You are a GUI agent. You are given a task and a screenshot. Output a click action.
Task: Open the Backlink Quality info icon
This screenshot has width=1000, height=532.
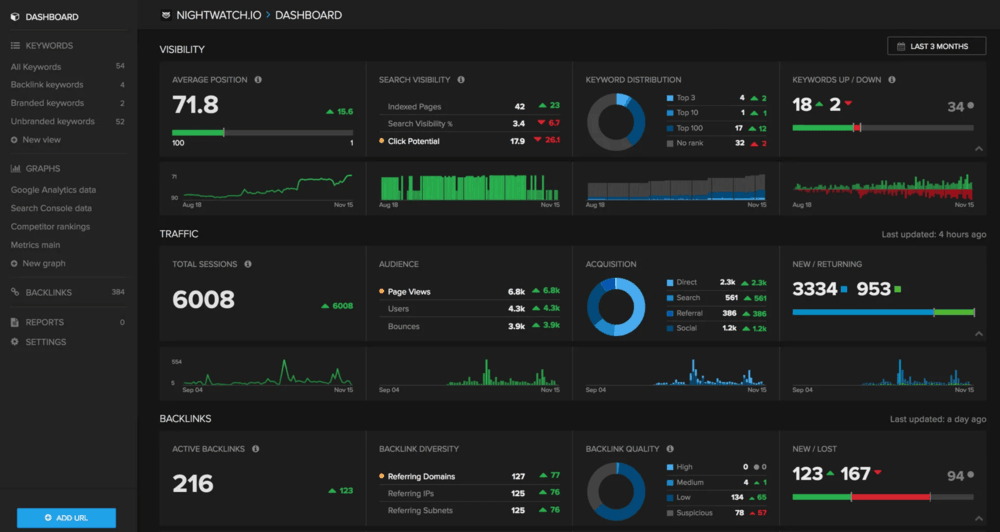pos(670,449)
